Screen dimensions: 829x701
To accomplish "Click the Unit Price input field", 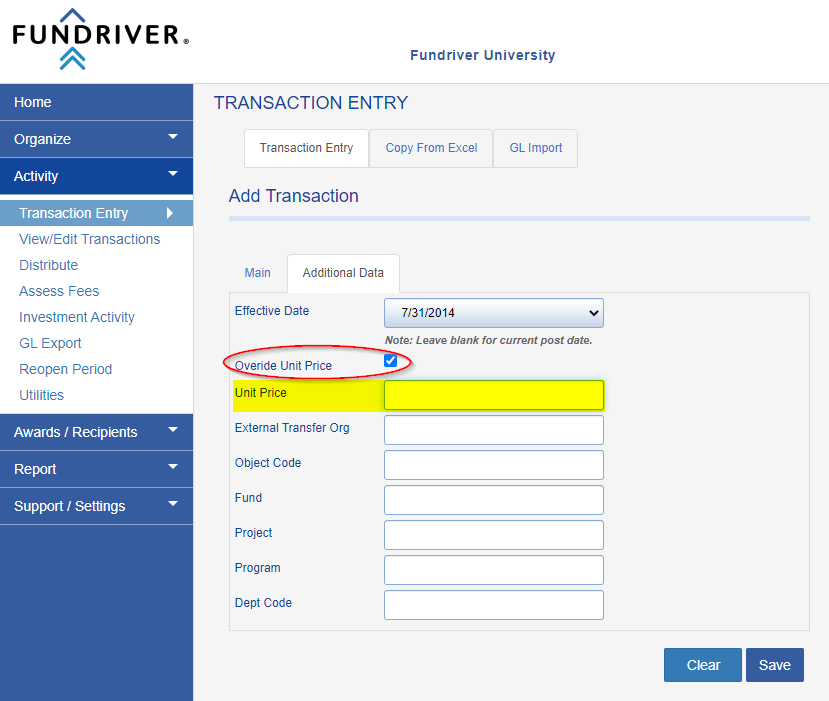I will [494, 395].
